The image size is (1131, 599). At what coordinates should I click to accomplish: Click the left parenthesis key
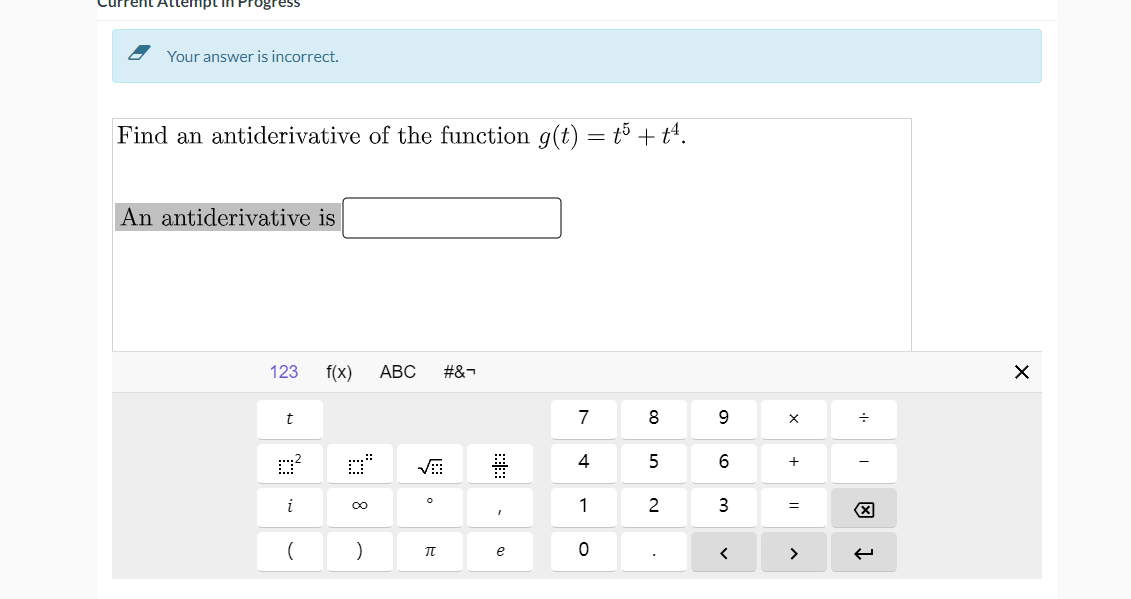coord(290,551)
